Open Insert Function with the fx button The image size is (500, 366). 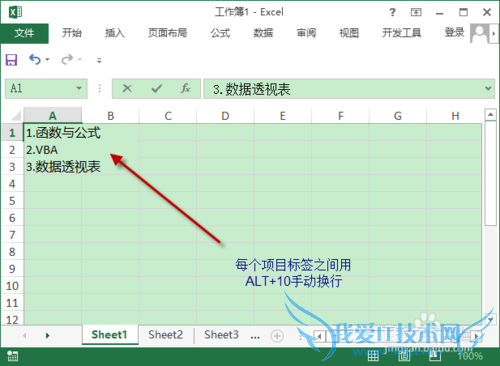click(x=186, y=88)
